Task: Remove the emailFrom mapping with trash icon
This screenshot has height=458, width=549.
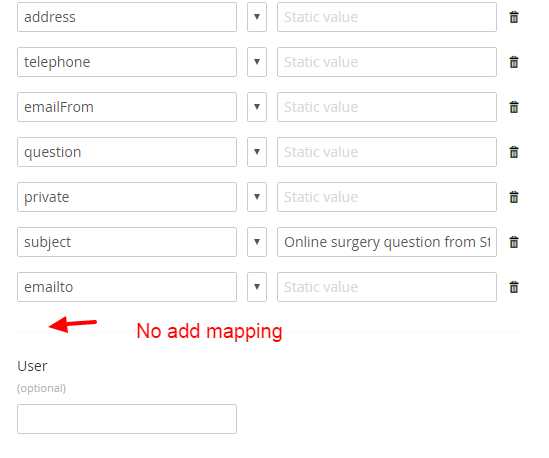Action: [514, 107]
